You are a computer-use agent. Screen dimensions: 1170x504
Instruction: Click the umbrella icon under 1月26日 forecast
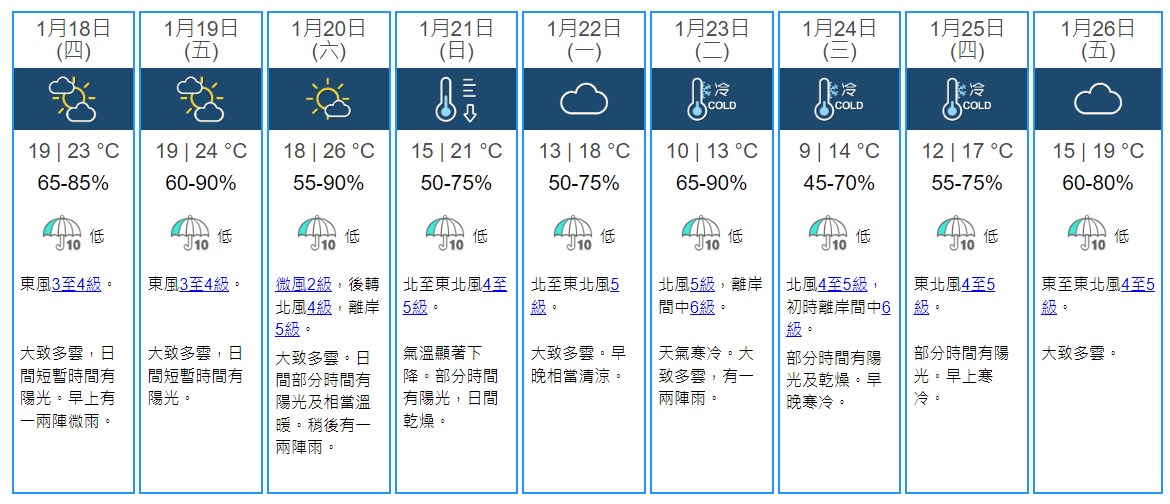coord(1086,233)
